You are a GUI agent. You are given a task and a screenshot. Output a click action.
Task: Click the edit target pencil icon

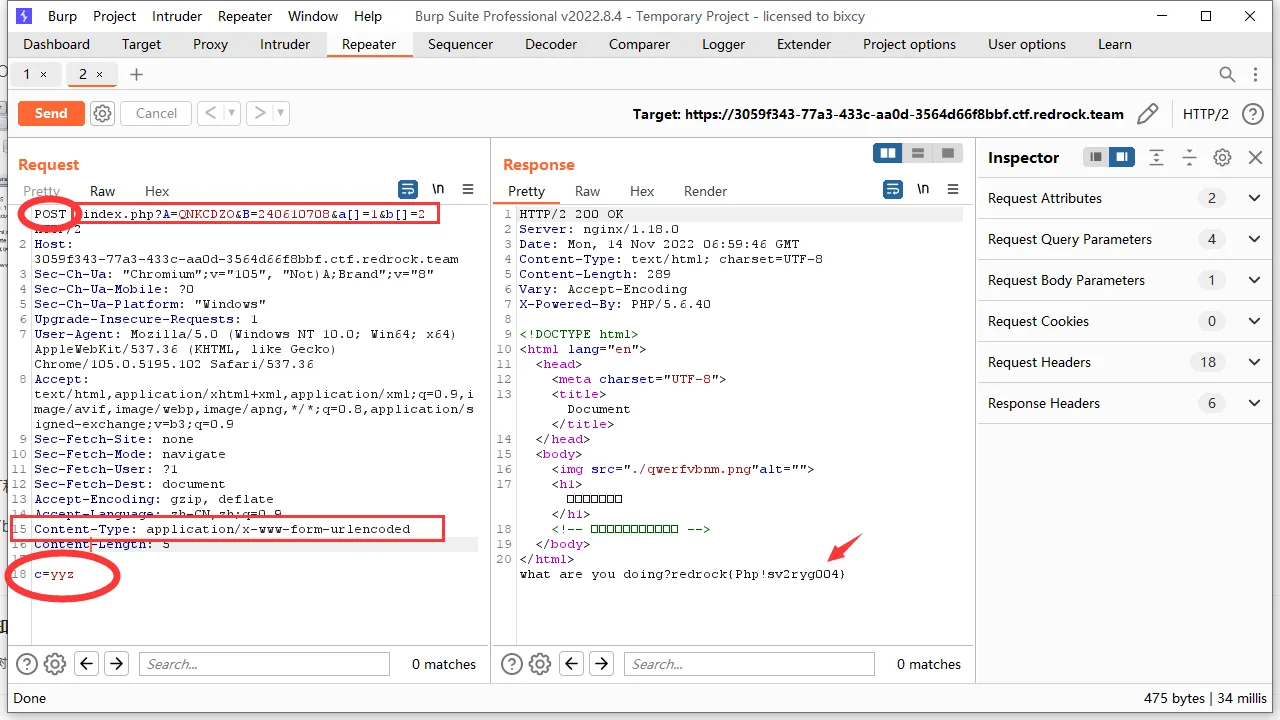(1148, 114)
